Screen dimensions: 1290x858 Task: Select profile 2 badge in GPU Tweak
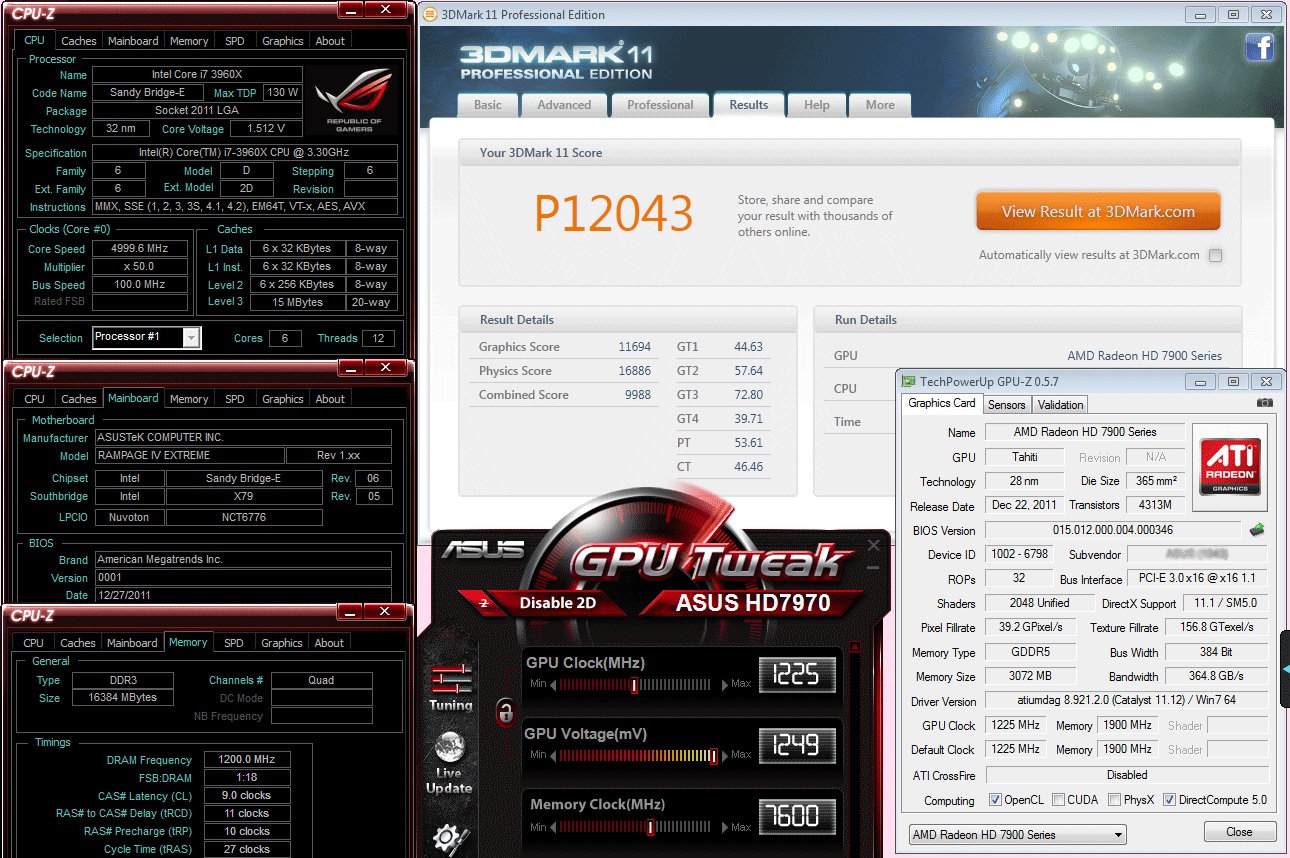click(x=484, y=602)
